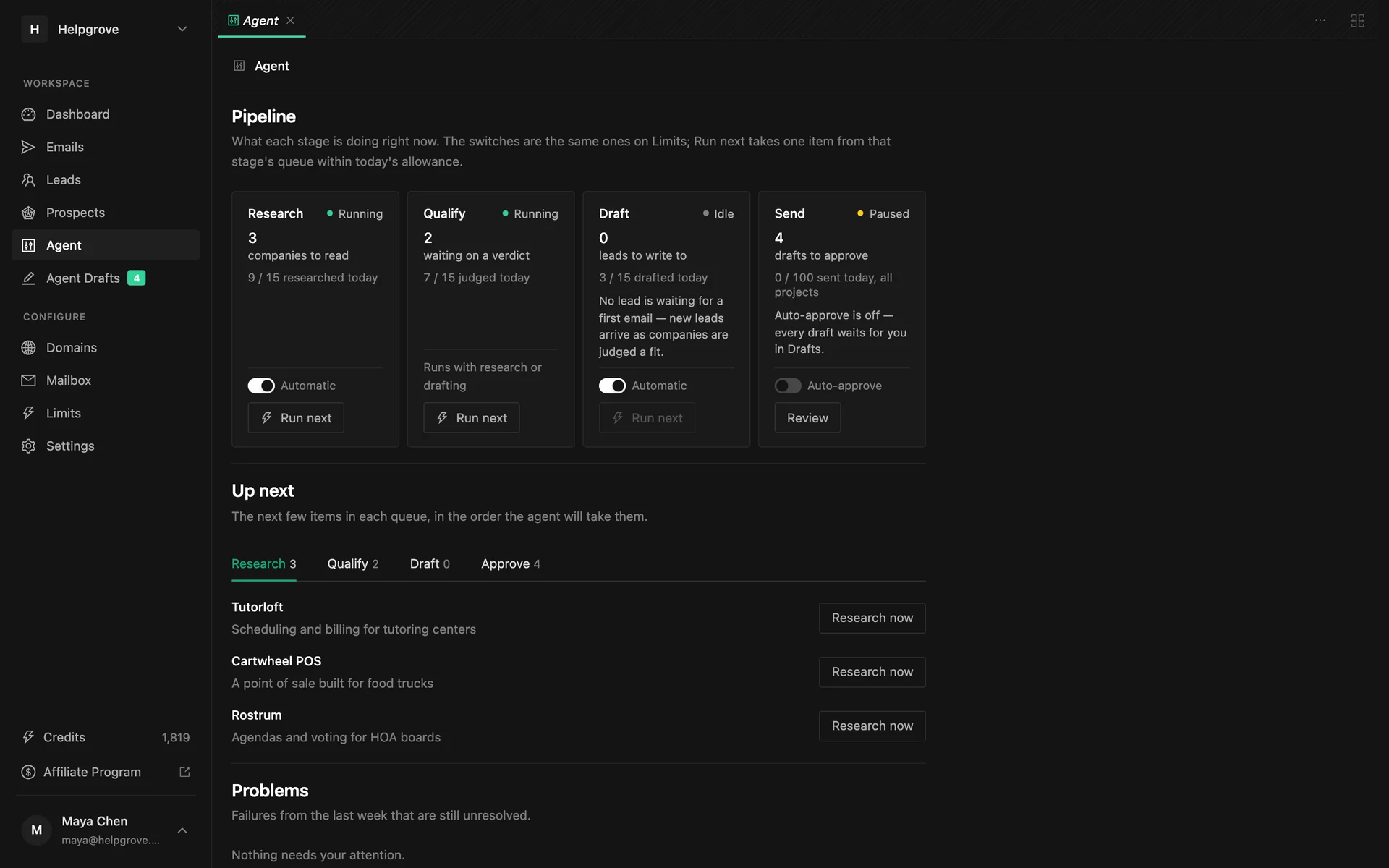Click the Credits lightning icon

click(x=28, y=737)
